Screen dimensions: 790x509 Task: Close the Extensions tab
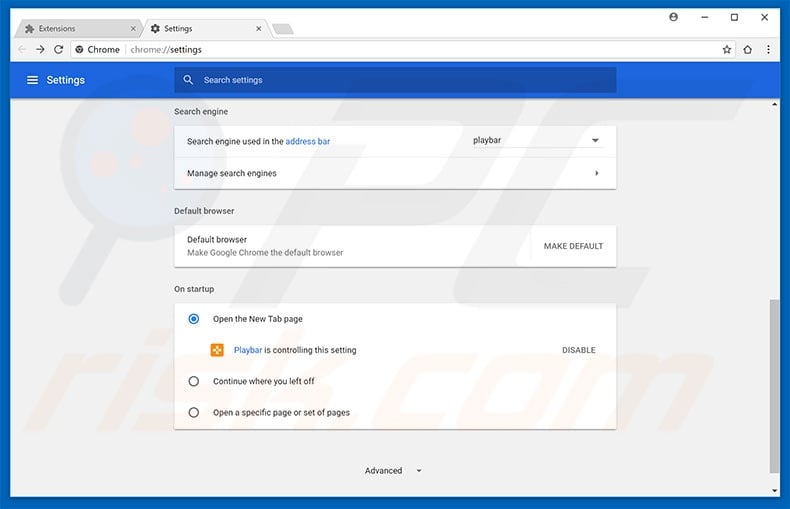pos(133,29)
